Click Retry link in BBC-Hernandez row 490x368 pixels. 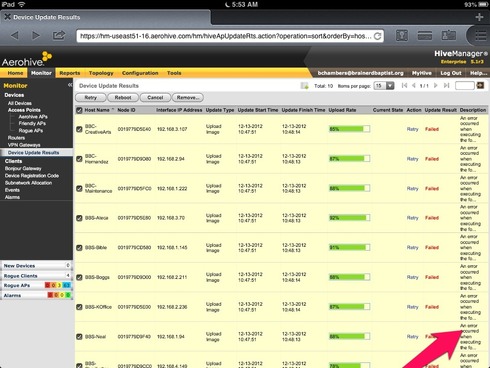point(412,159)
